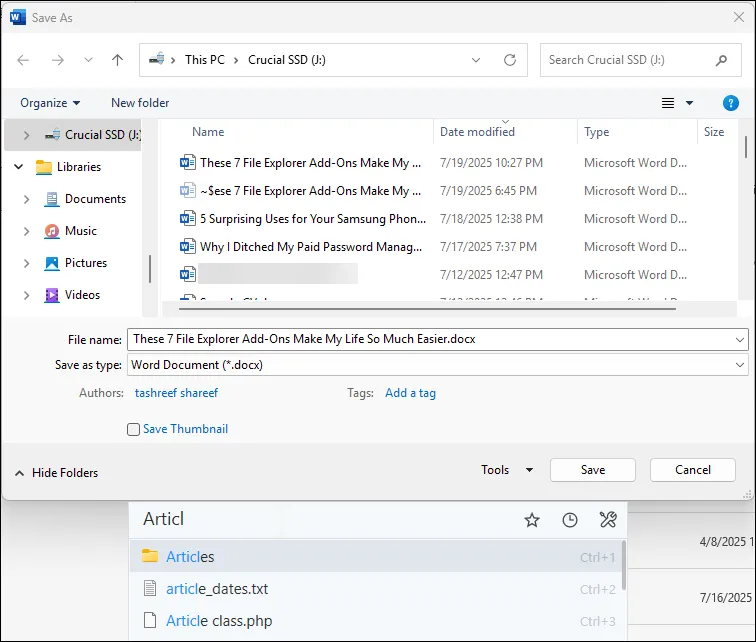Image resolution: width=756 pixels, height=642 pixels.
Task: Click the Save button
Action: point(593,470)
